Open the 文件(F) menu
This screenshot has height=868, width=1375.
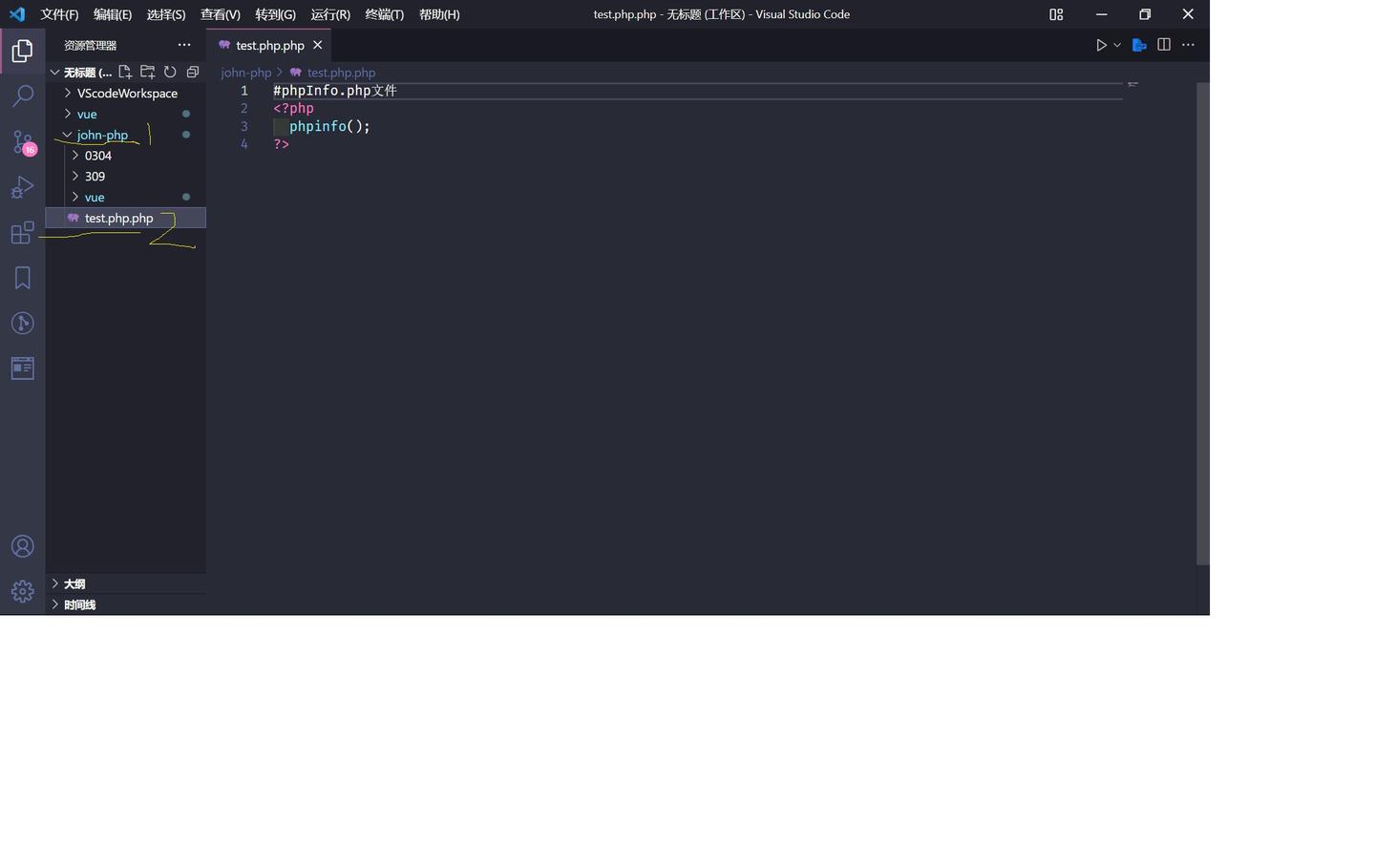(58, 14)
